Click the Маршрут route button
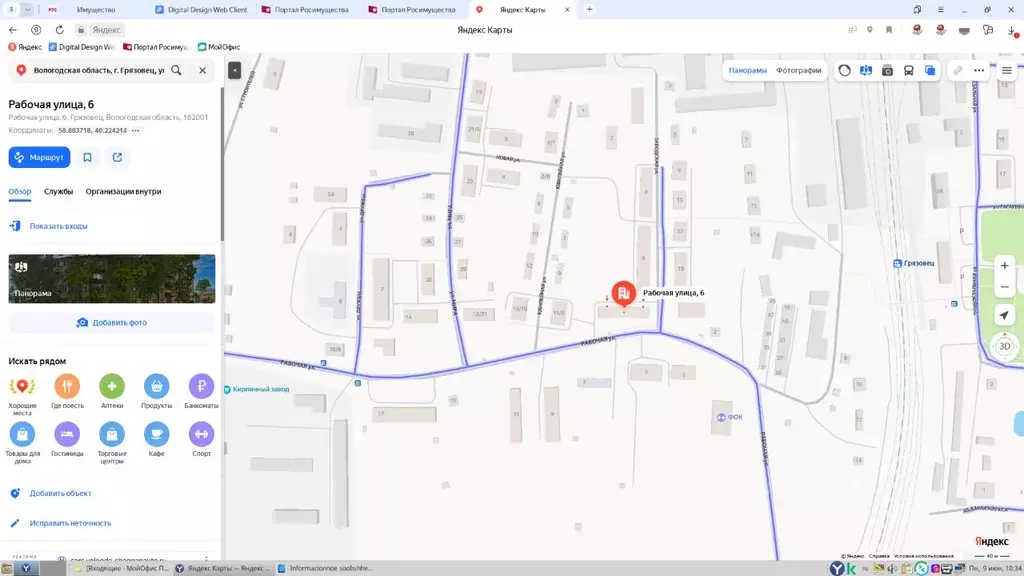This screenshot has height=576, width=1024. coord(39,157)
